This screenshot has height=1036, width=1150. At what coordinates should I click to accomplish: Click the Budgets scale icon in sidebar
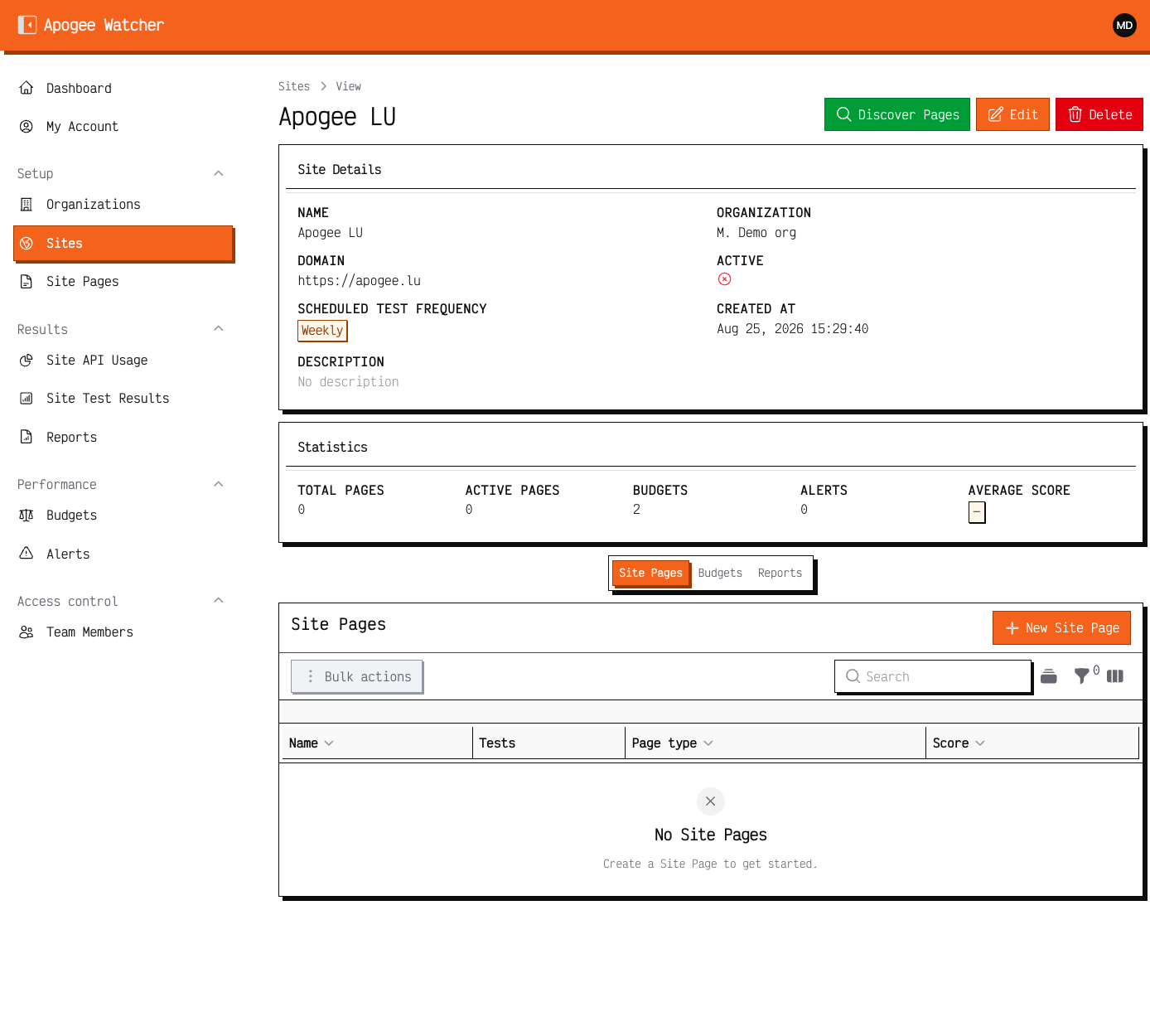click(27, 515)
